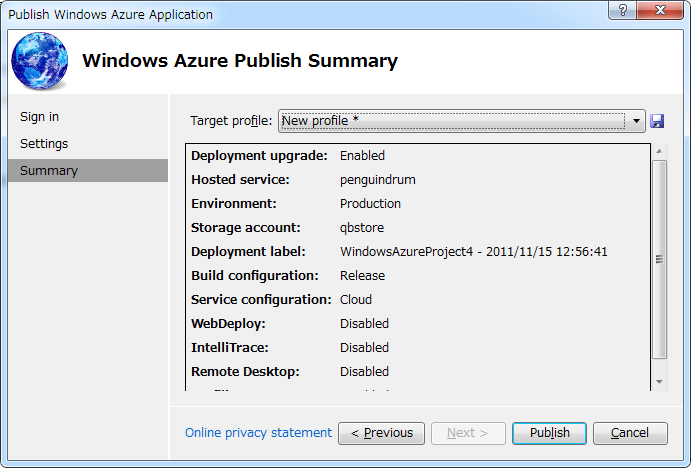This screenshot has width=691, height=468.
Task: Open the Online privacy statement link
Action: (x=258, y=433)
